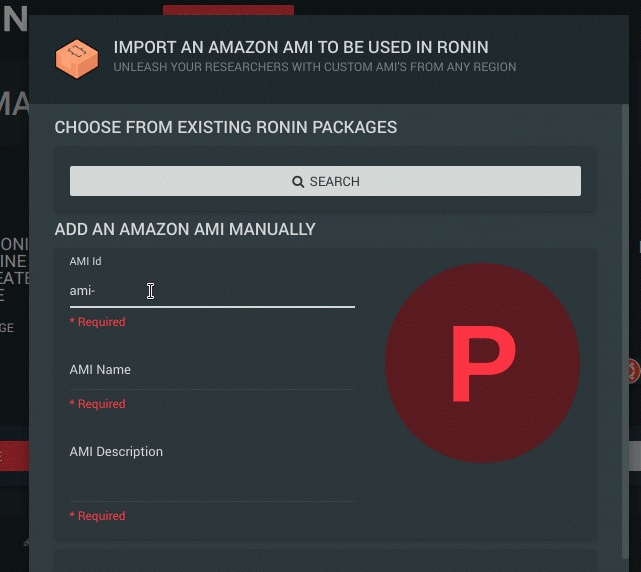641x572 pixels.
Task: Click the grey button at right edge
Action: tap(635, 456)
